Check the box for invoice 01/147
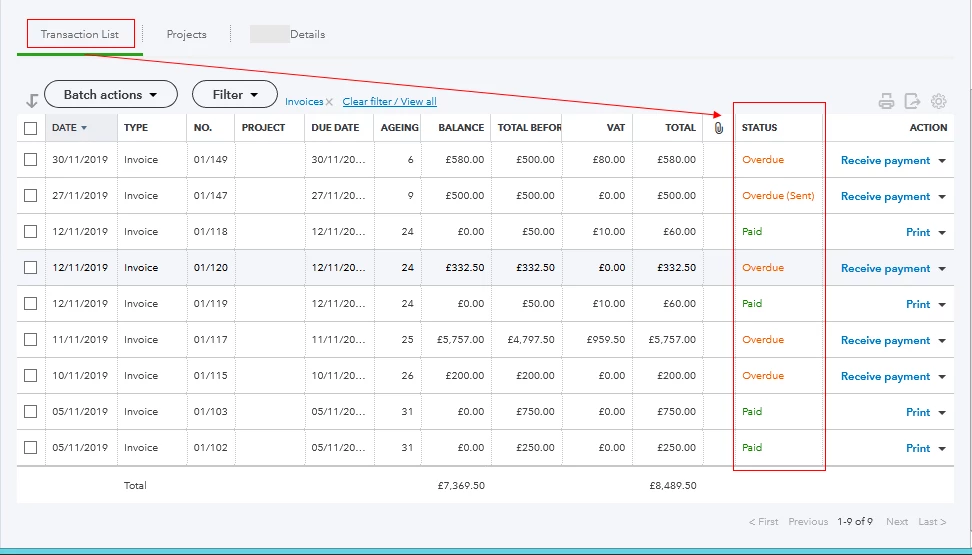 30,195
